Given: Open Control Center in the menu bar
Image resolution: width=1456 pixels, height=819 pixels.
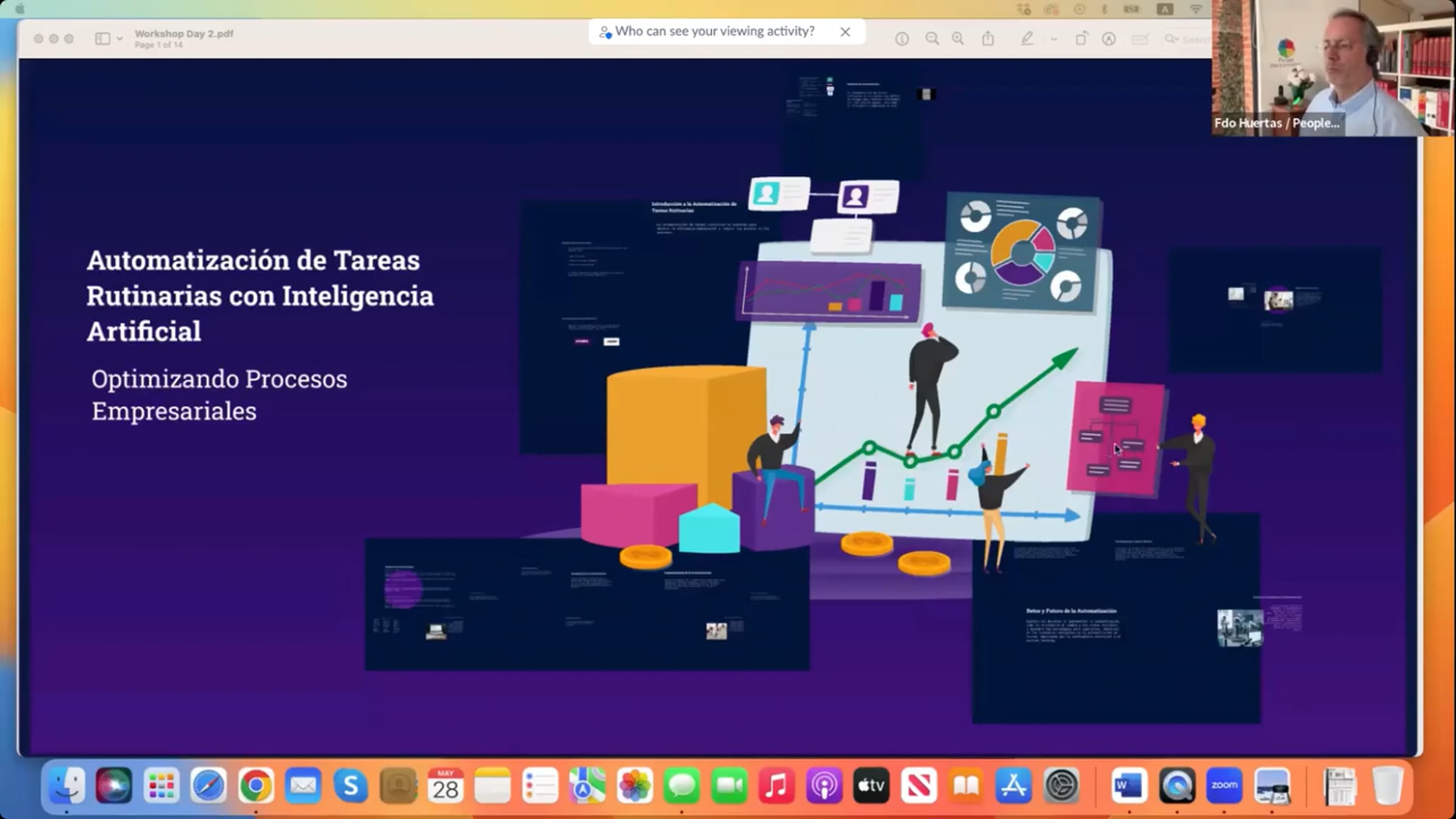Looking at the screenshot, I should (x=1024, y=9).
